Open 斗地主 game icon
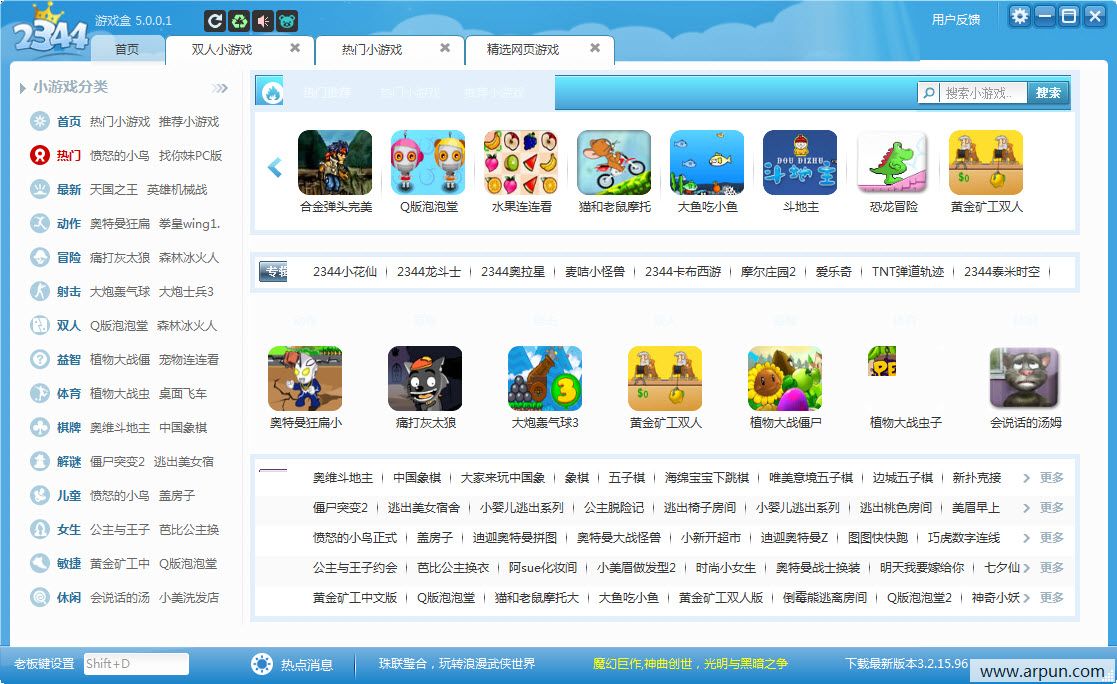Screen dimensions: 1117x684 pyautogui.click(x=800, y=162)
